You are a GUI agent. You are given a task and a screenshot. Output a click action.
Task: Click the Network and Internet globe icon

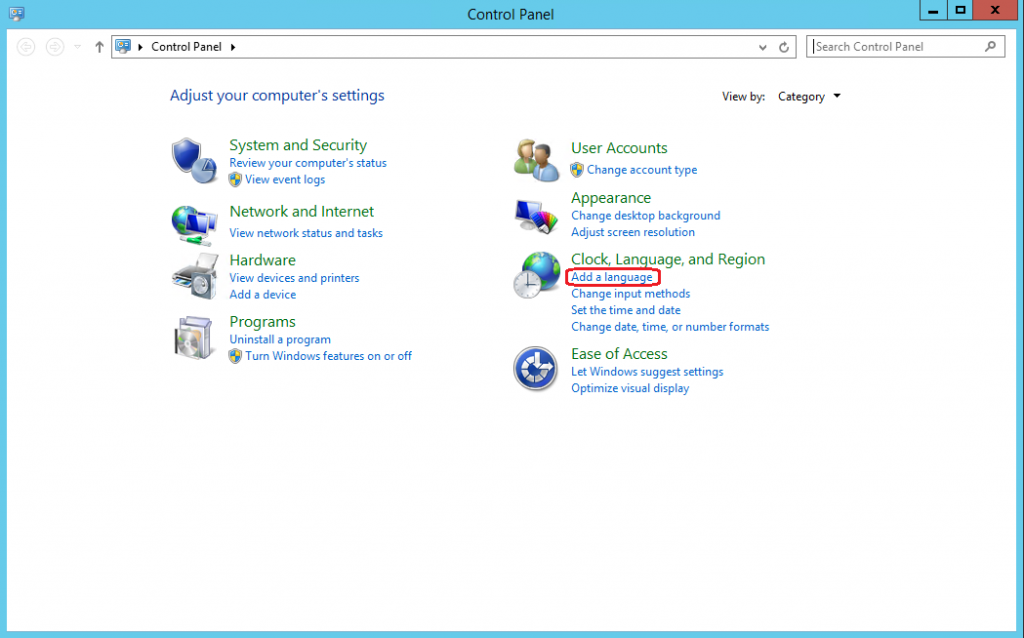194,225
